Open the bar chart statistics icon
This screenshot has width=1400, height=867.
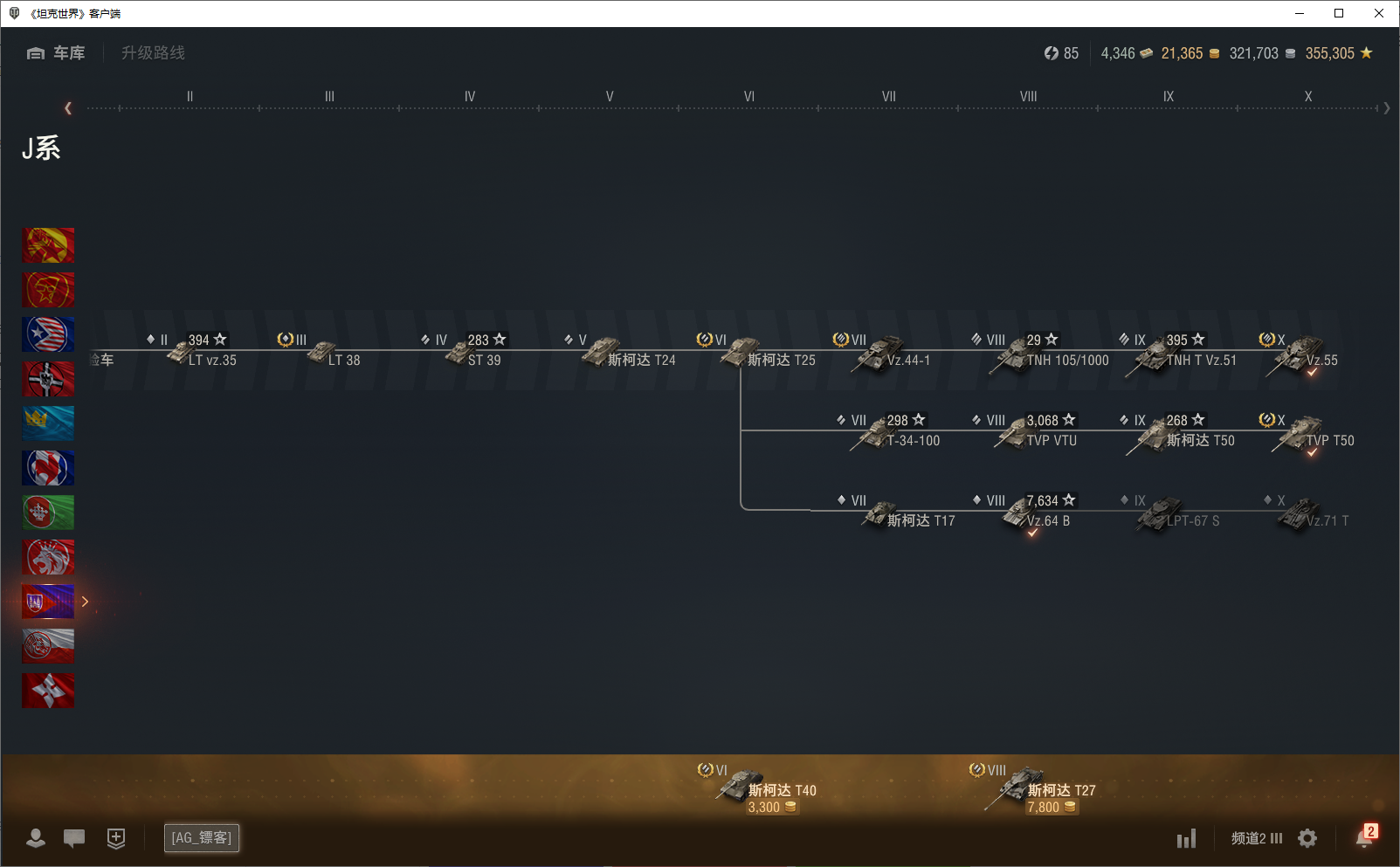[1186, 839]
